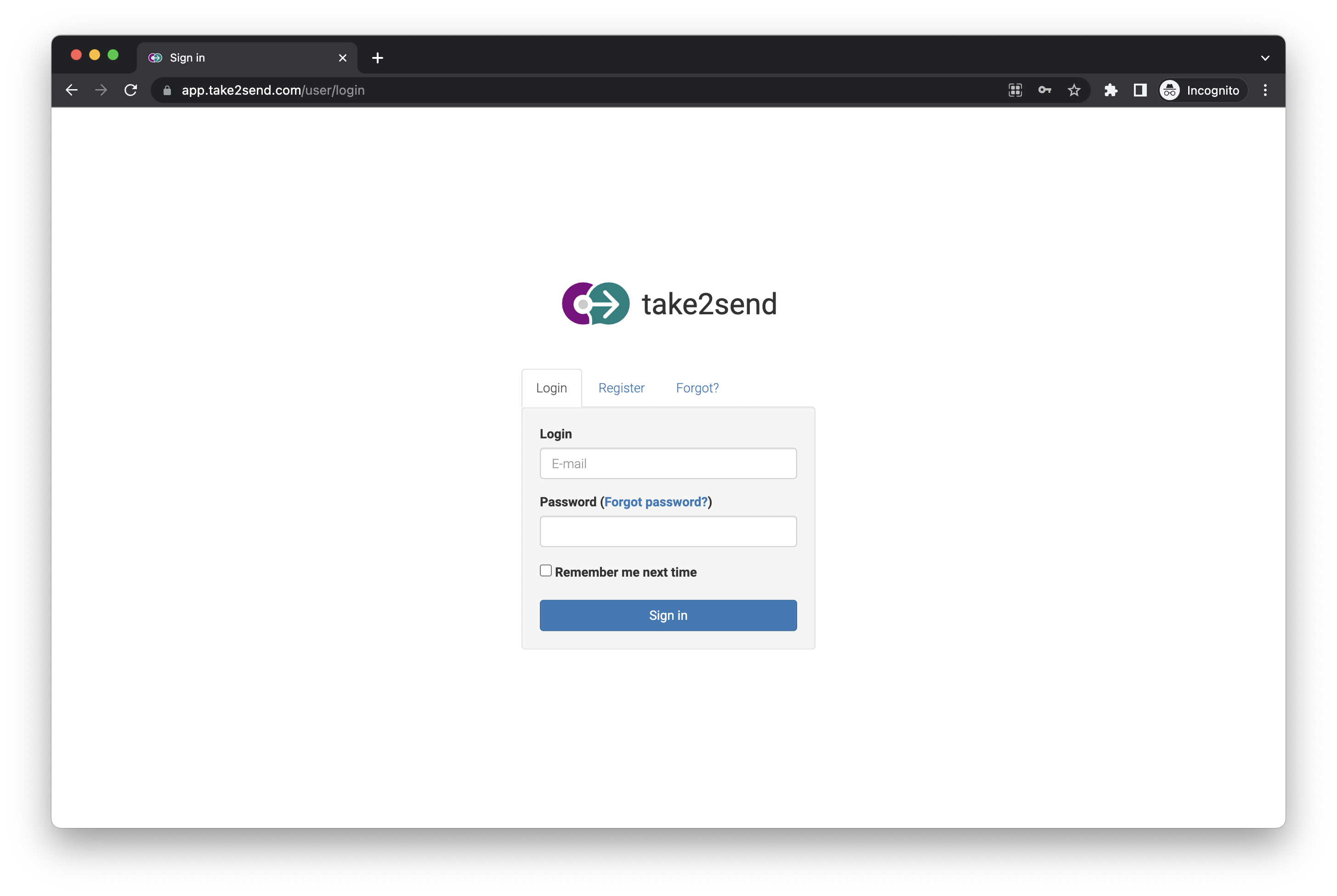1337x896 pixels.
Task: Select the Sign in browser tab
Action: pos(247,58)
